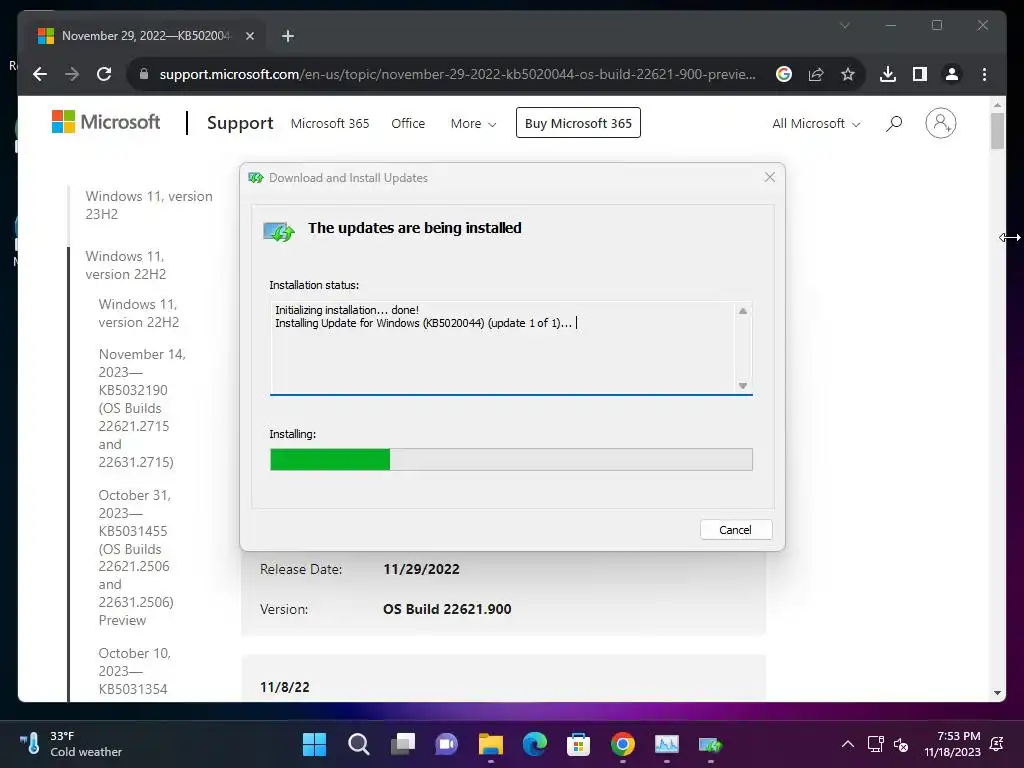Viewport: 1024px width, 768px height.
Task: Open Chat app on taskbar
Action: [x=447, y=744]
